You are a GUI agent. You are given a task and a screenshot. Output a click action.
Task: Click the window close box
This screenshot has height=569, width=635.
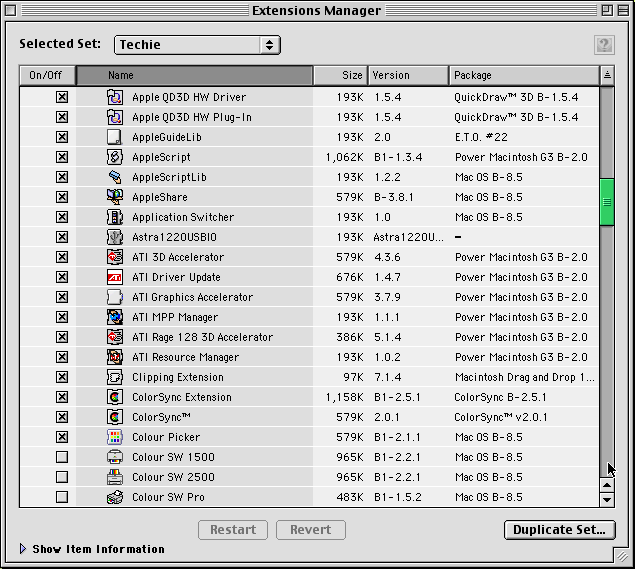pyautogui.click(x=11, y=10)
